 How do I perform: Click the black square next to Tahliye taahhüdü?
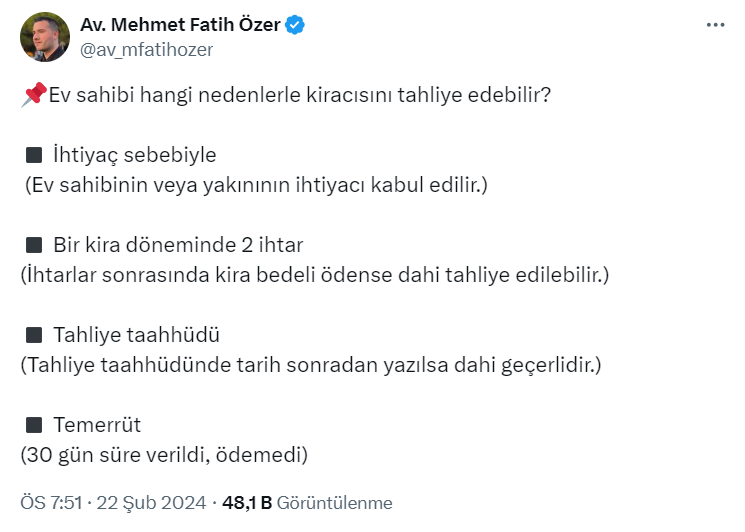(x=34, y=335)
